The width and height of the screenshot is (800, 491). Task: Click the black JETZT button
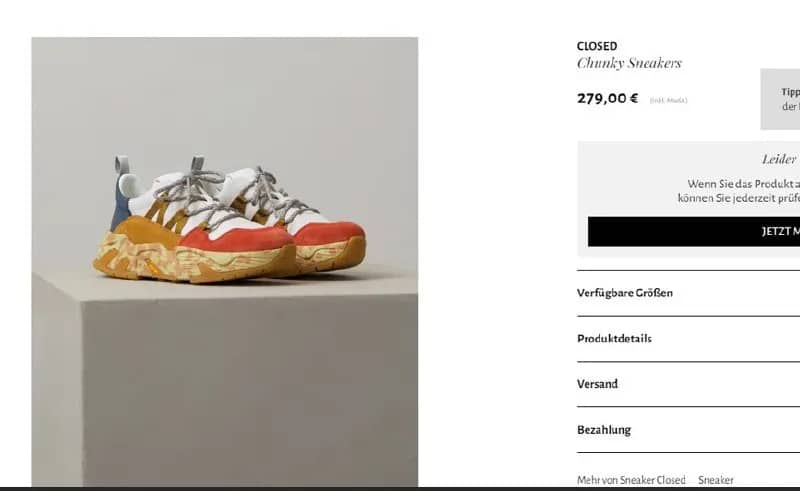(x=694, y=232)
